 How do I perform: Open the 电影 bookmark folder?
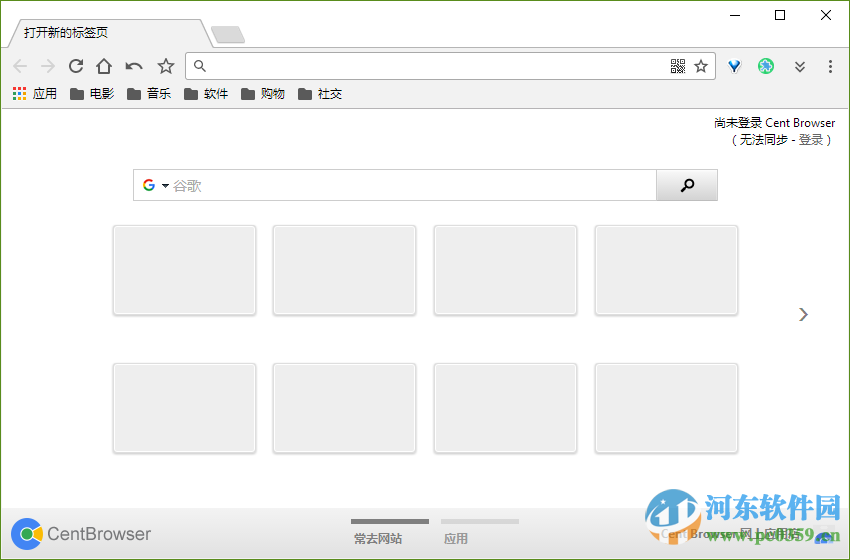click(x=92, y=94)
